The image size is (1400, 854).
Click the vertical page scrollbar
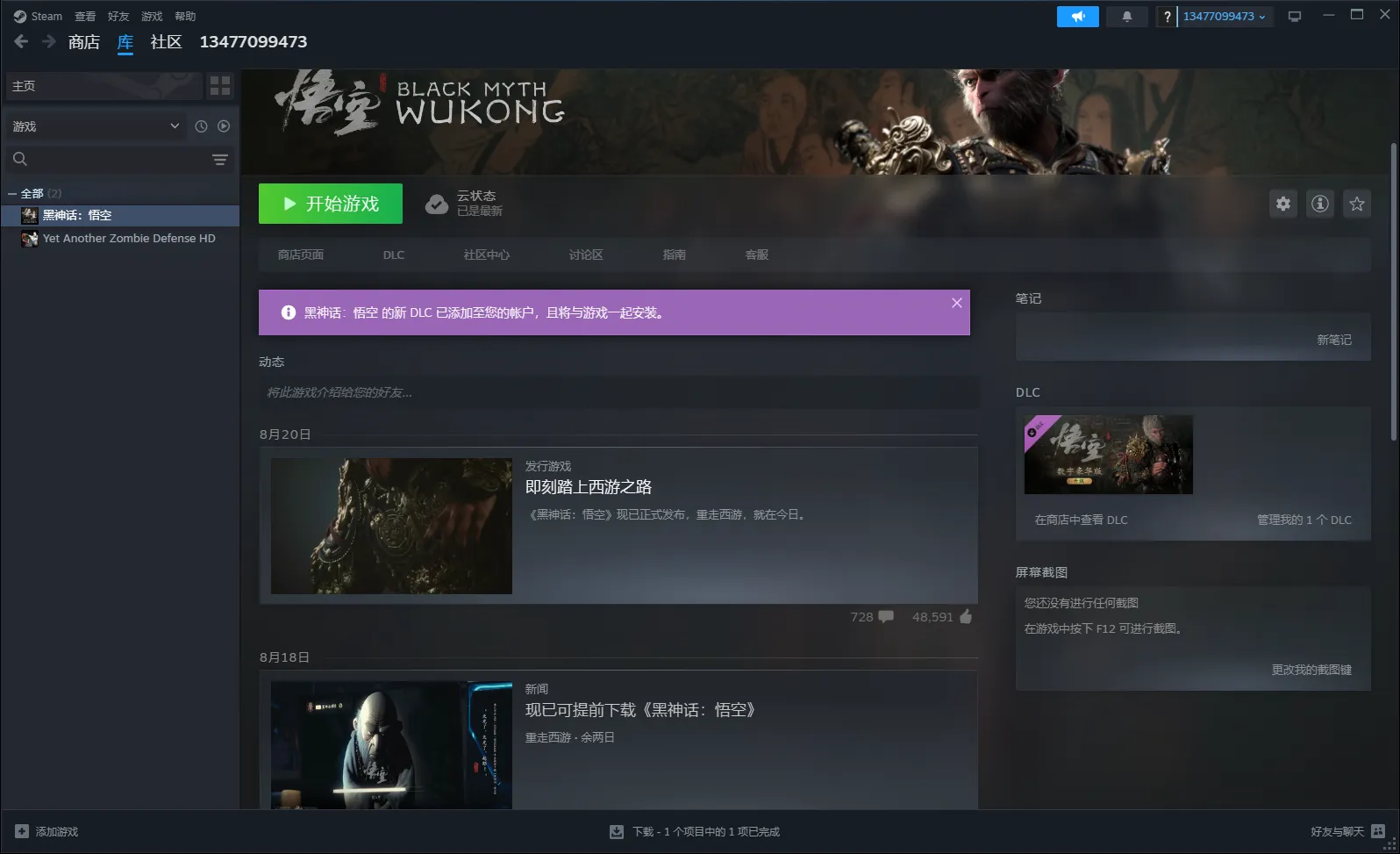pyautogui.click(x=1393, y=290)
